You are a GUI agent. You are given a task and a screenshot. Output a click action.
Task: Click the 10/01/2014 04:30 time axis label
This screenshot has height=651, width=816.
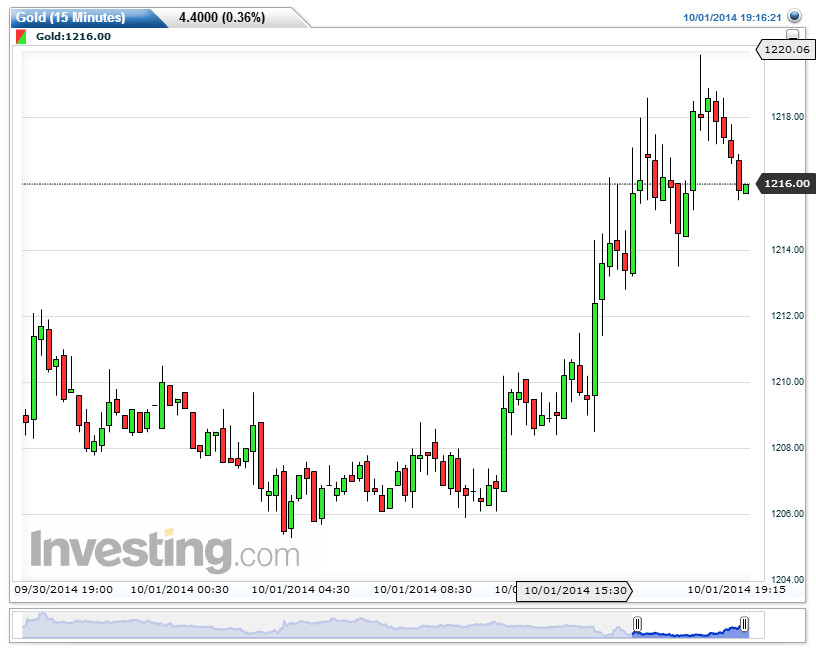coord(301,590)
